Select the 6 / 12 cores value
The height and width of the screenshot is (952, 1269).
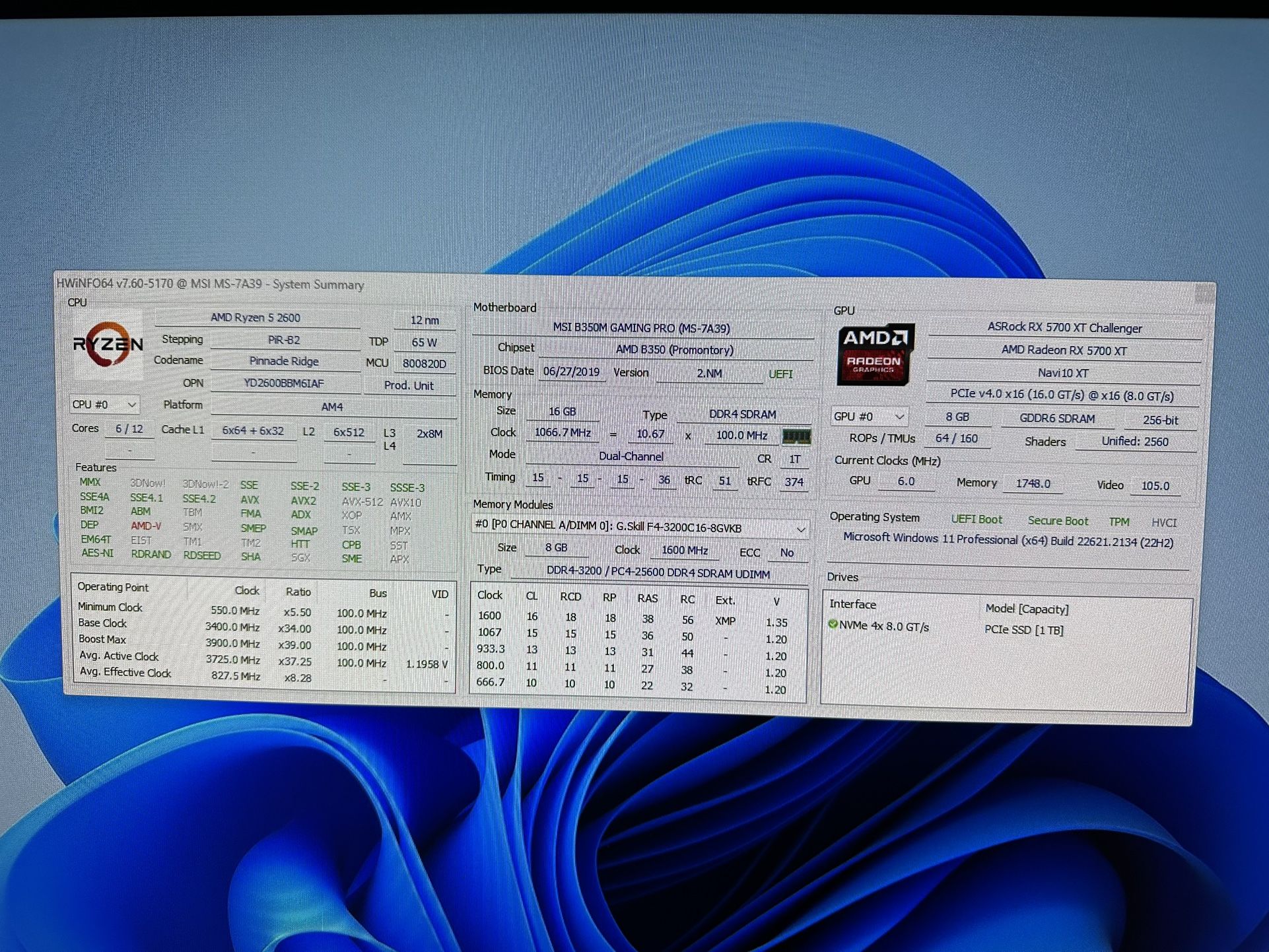tap(129, 429)
